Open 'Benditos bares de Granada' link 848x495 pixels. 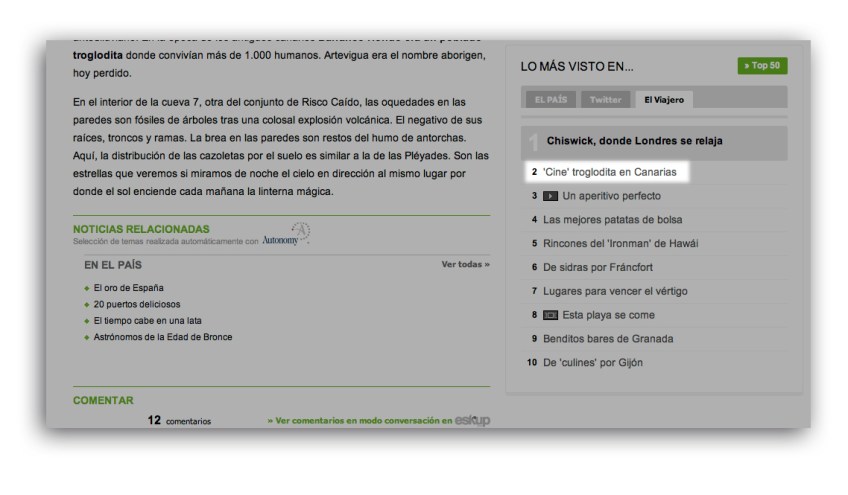pyautogui.click(x=608, y=338)
